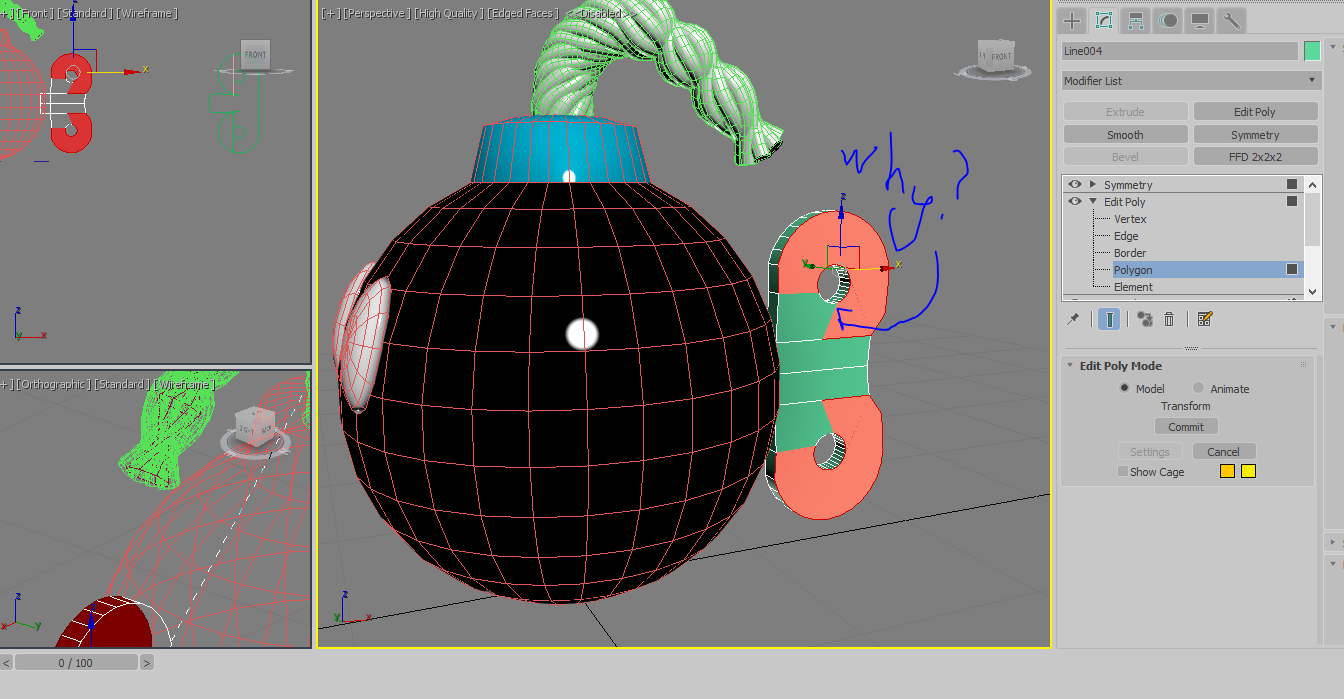This screenshot has width=1344, height=699.
Task: Click the 0 / 100 time slider
Action: point(76,662)
